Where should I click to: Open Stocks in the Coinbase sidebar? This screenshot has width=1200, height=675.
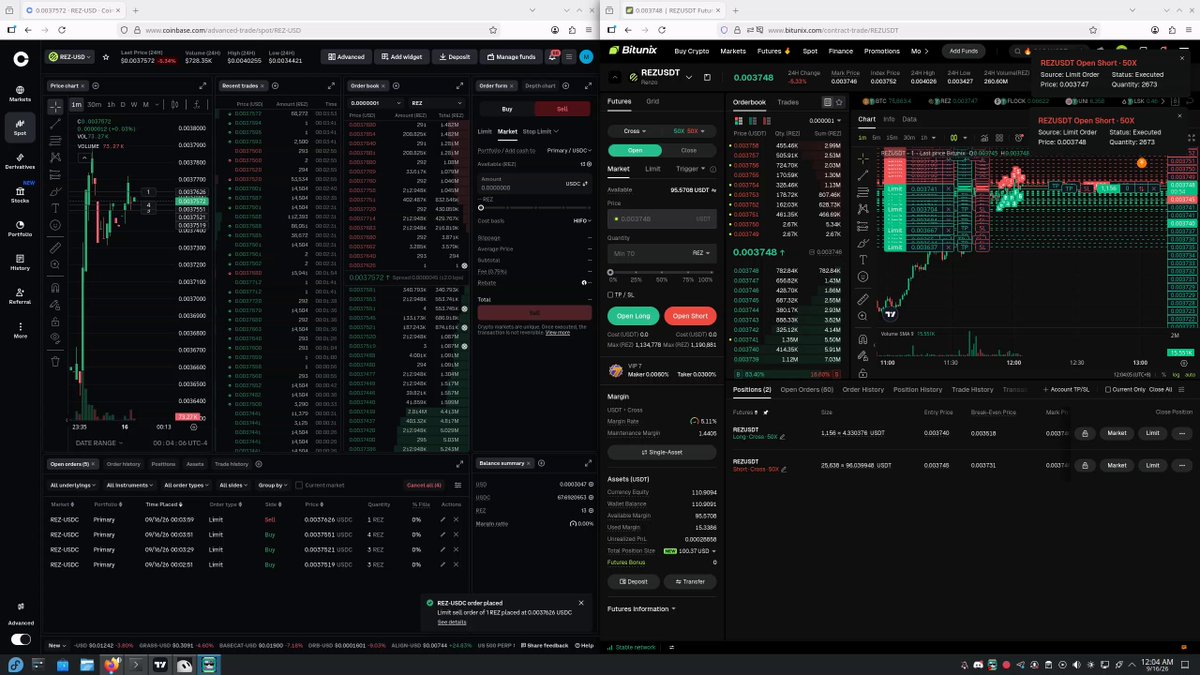click(20, 194)
